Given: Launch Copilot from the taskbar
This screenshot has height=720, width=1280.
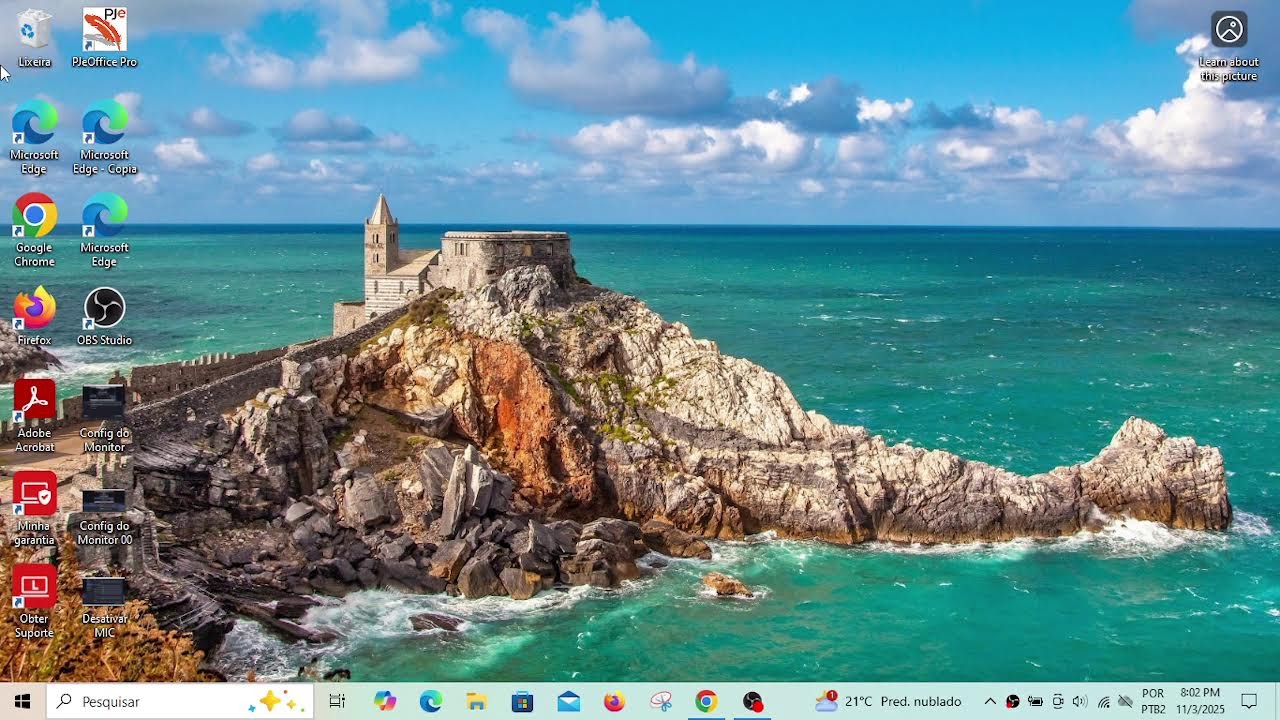Looking at the screenshot, I should (x=385, y=701).
